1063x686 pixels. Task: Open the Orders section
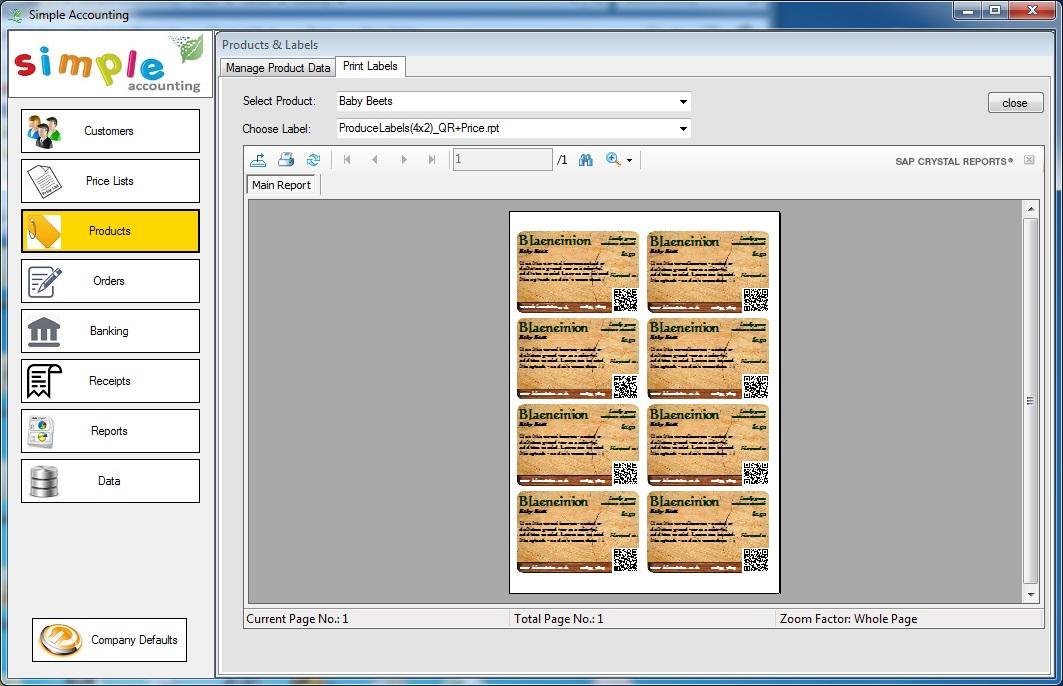(111, 281)
